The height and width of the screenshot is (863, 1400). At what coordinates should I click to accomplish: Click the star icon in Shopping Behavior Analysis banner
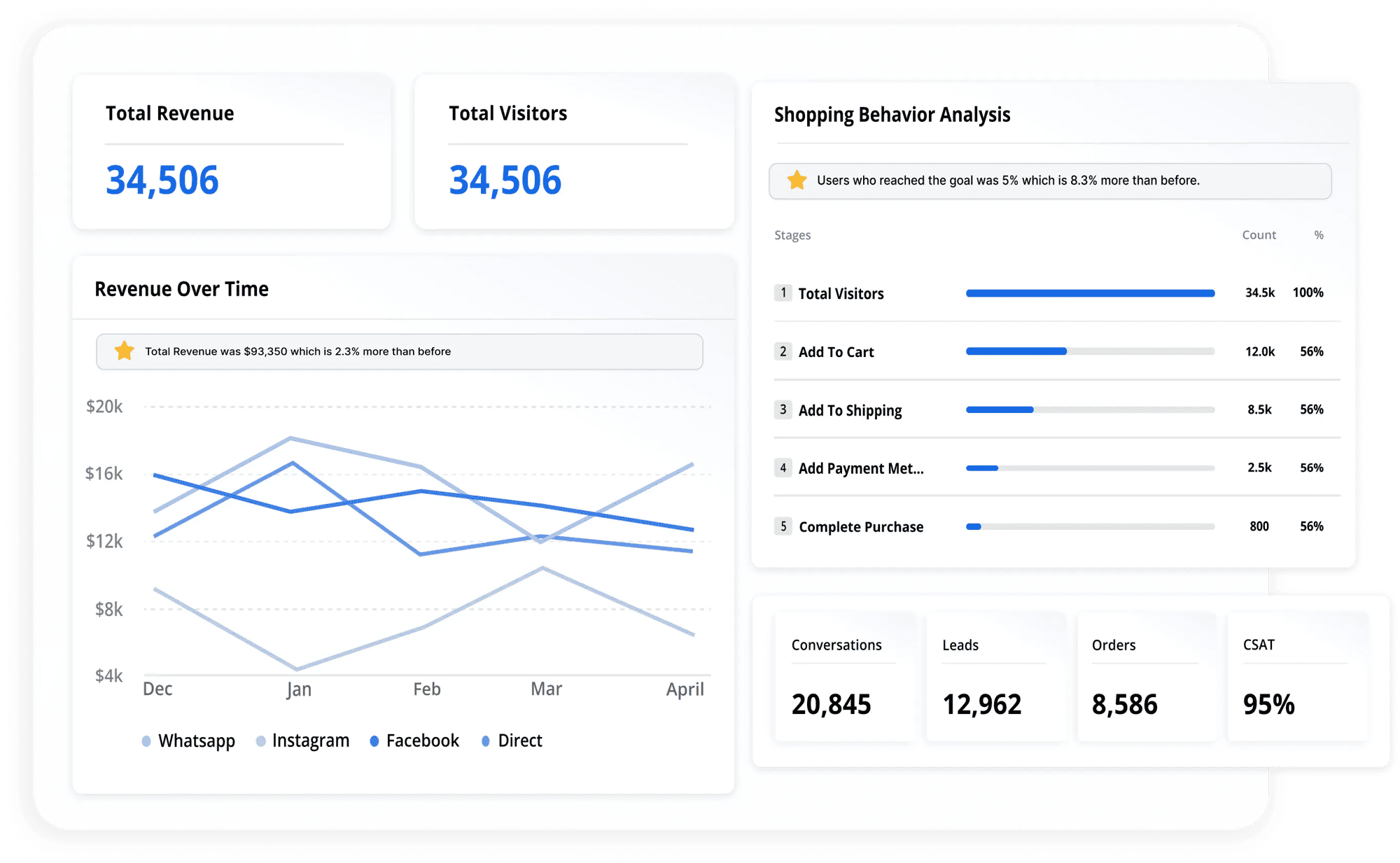tap(796, 180)
